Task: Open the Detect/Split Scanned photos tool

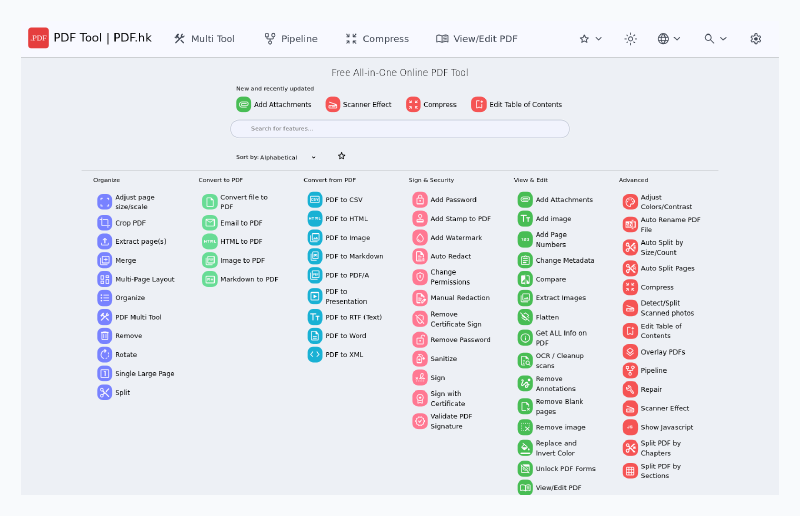Action: pyautogui.click(x=659, y=308)
